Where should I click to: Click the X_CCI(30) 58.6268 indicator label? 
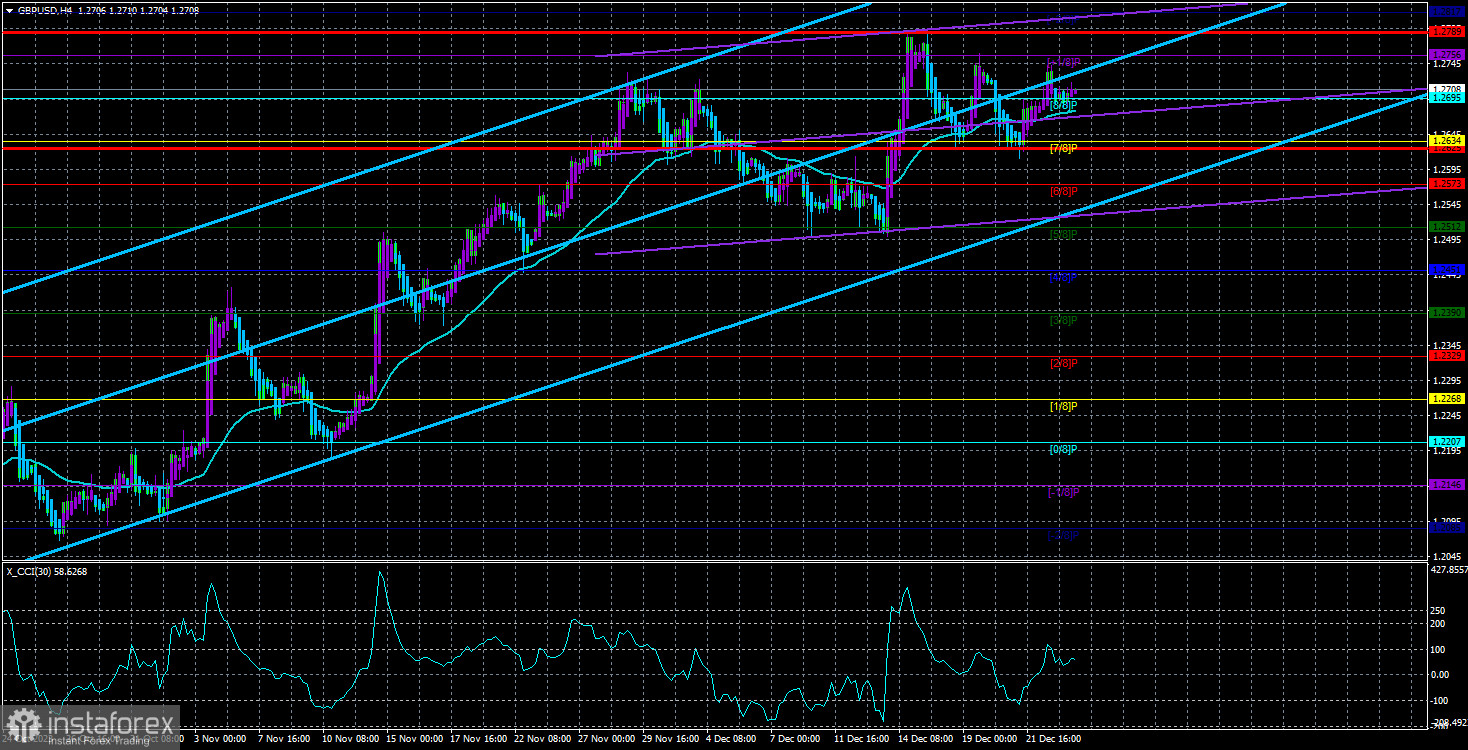point(47,571)
